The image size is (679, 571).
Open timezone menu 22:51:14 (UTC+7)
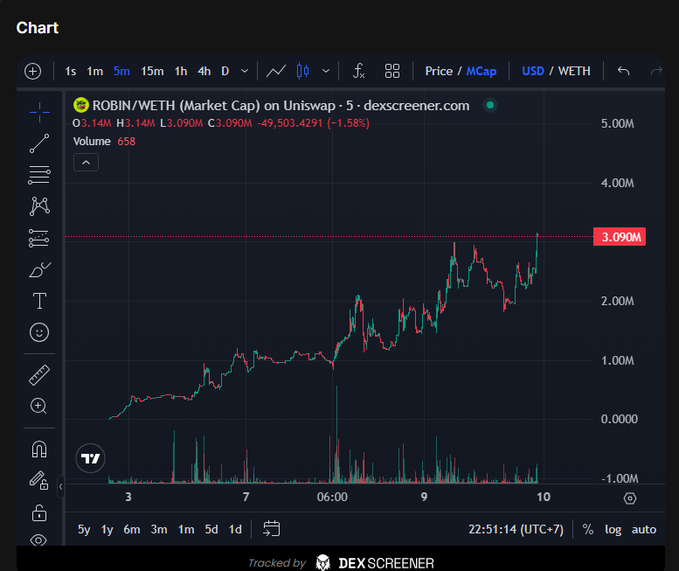(516, 529)
